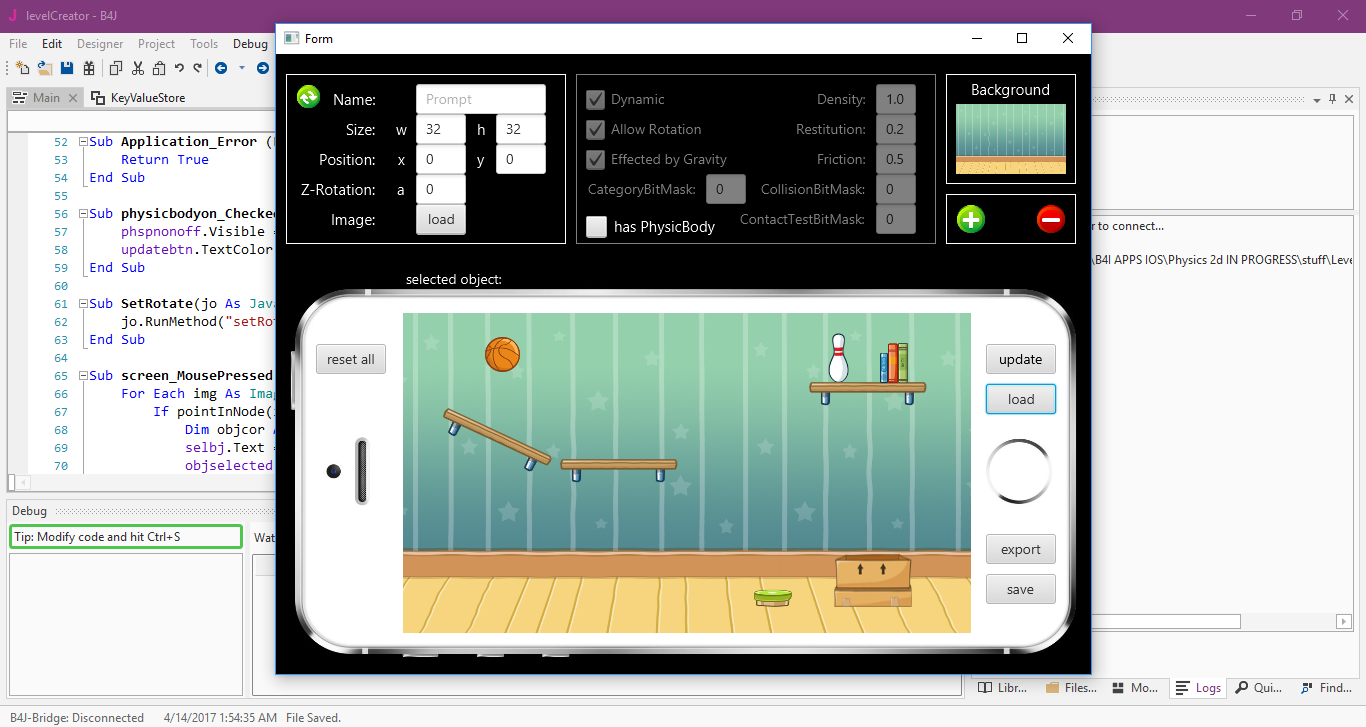Click the round home button on the phone

1019,471
